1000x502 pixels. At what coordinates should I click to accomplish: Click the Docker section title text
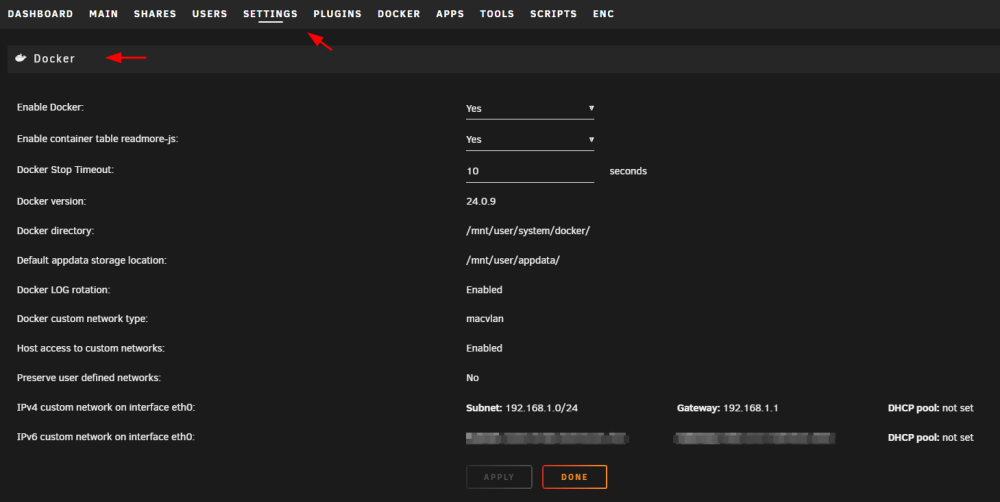click(x=54, y=59)
